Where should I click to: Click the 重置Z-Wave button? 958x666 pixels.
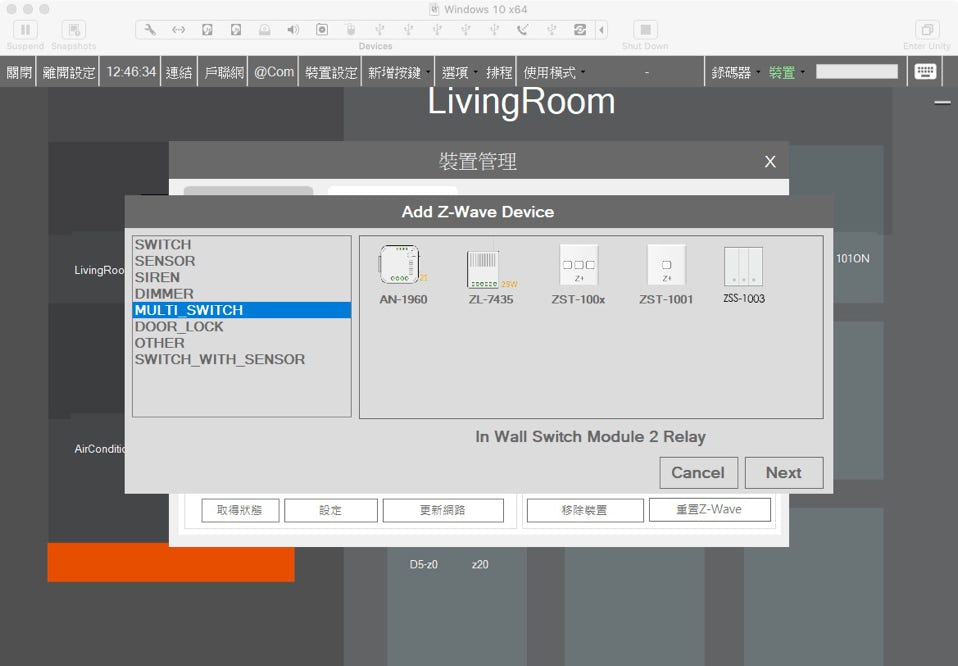click(709, 510)
